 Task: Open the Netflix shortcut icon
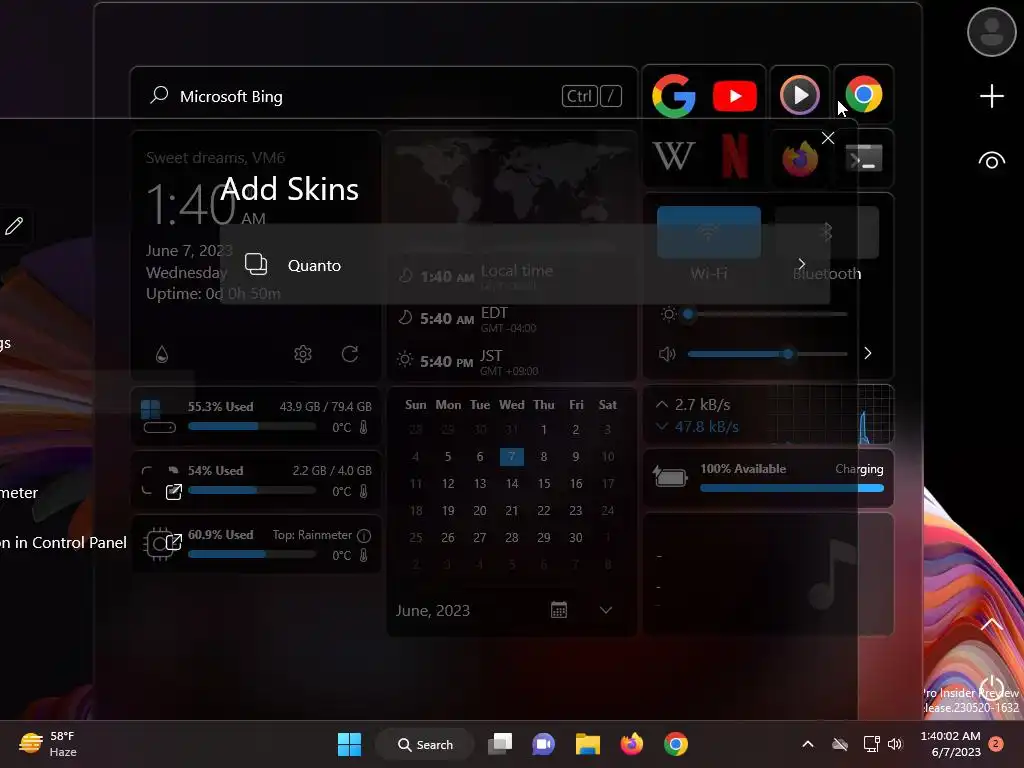[x=735, y=155]
